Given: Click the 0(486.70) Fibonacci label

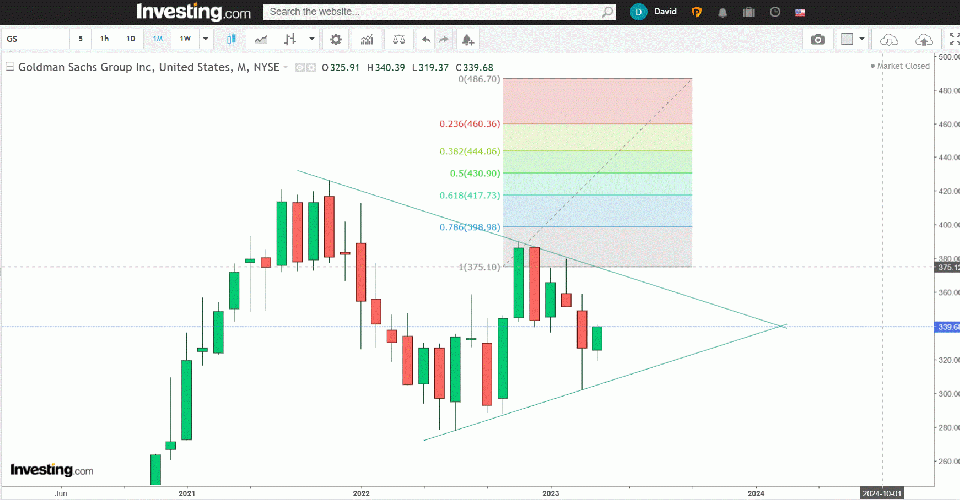Looking at the screenshot, I should pos(479,79).
